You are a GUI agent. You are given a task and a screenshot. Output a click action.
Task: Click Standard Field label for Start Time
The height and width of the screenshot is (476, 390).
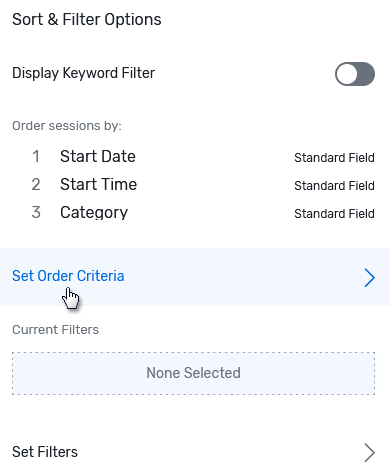point(334,186)
